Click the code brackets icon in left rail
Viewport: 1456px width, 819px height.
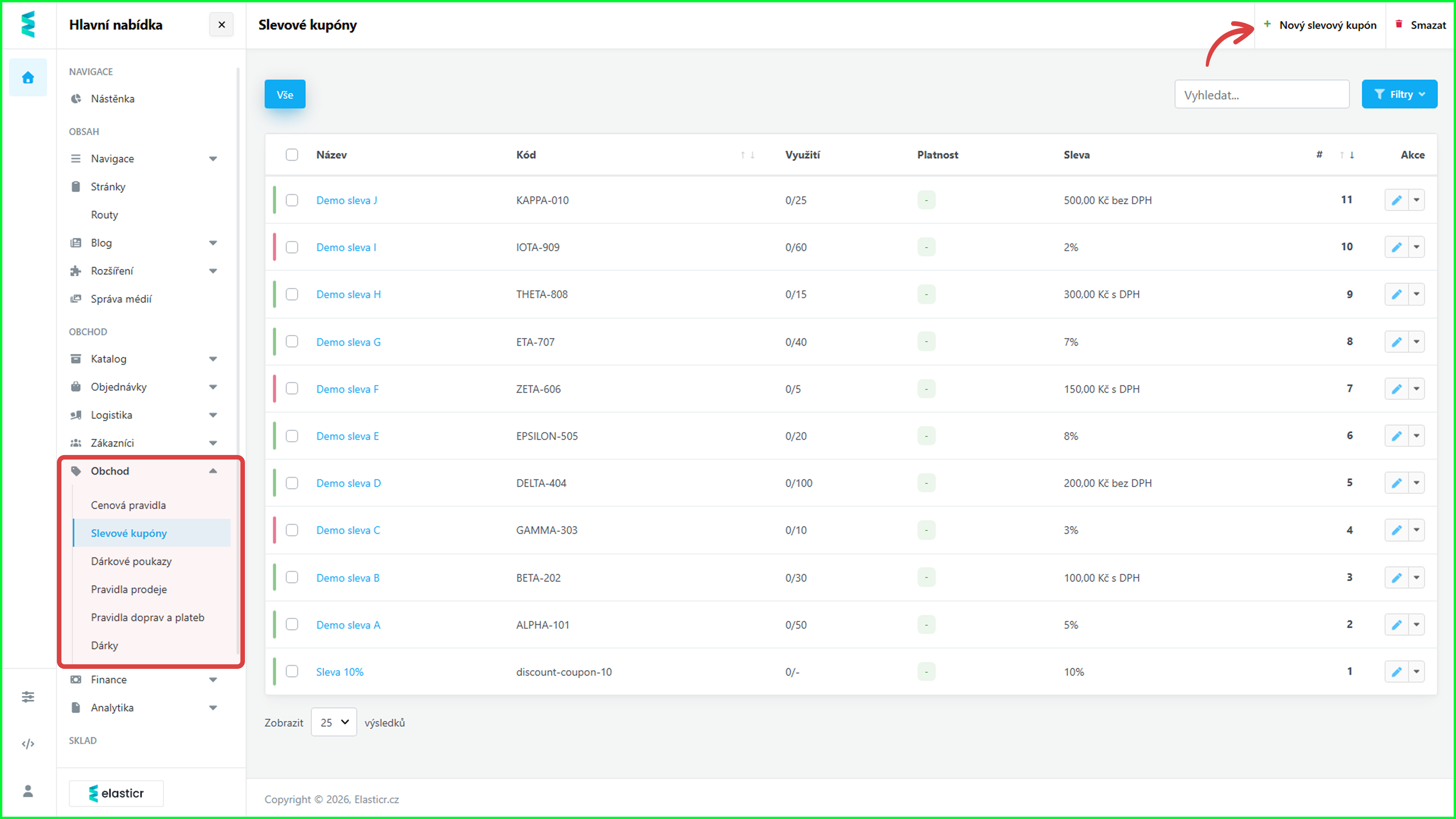pyautogui.click(x=28, y=744)
